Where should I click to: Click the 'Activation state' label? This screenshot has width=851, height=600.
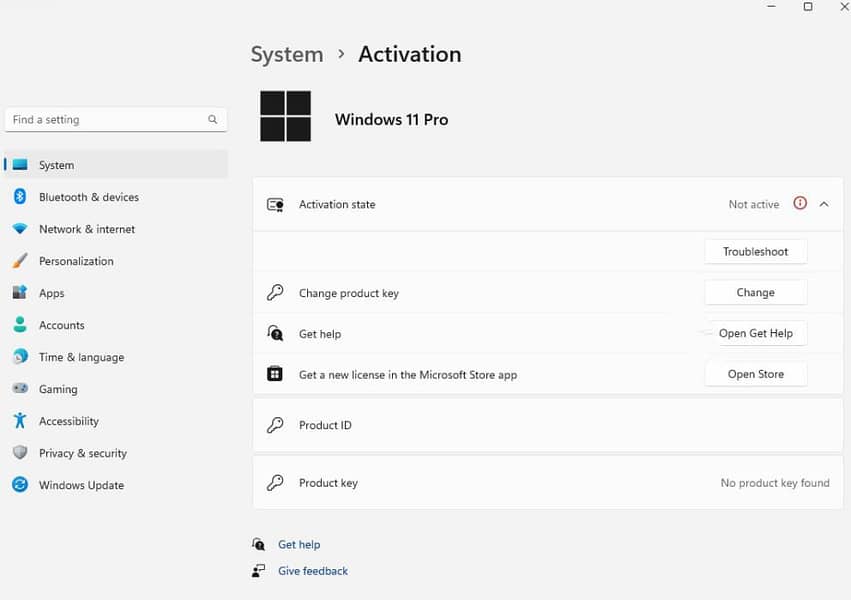(x=337, y=205)
